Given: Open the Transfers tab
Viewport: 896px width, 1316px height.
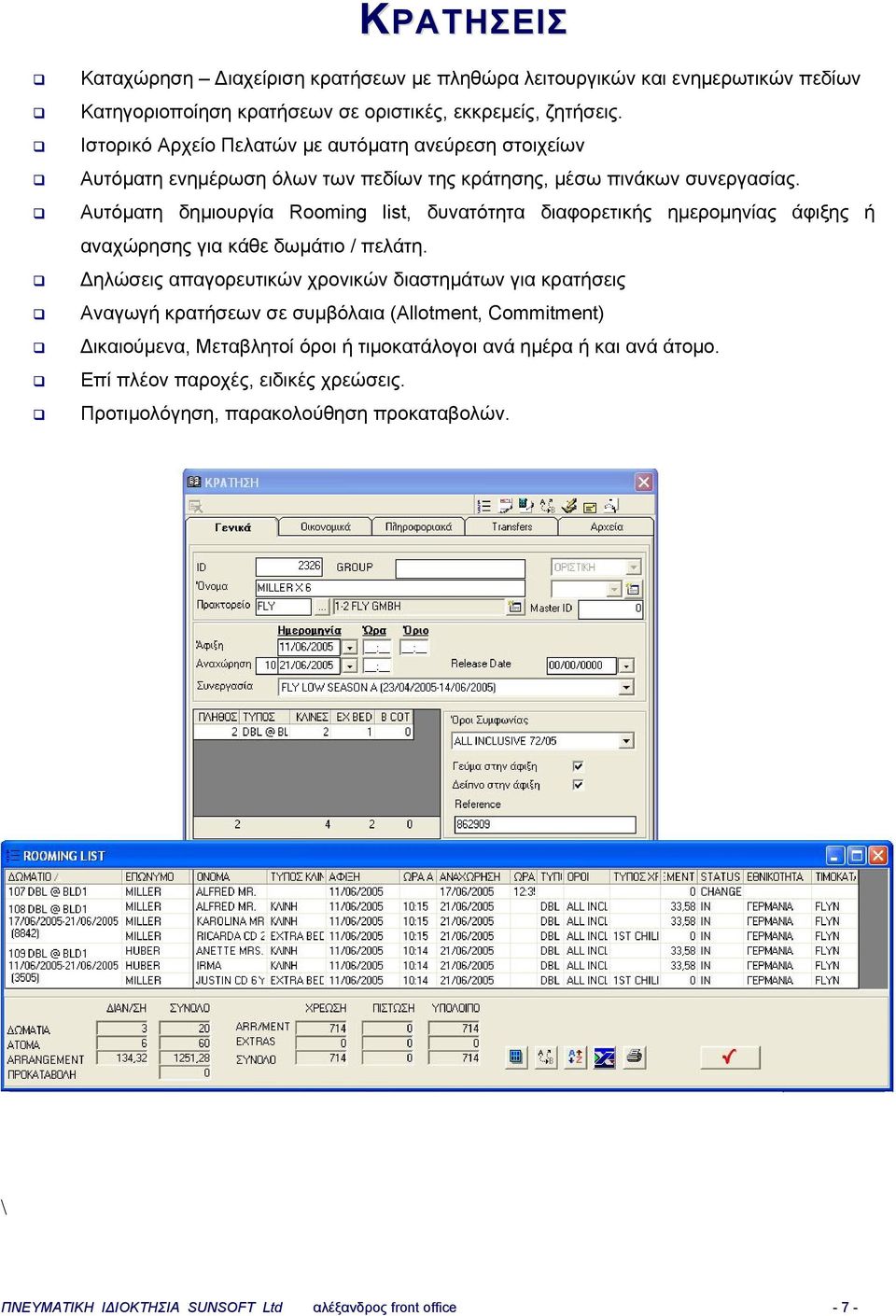Looking at the screenshot, I should 511,527.
